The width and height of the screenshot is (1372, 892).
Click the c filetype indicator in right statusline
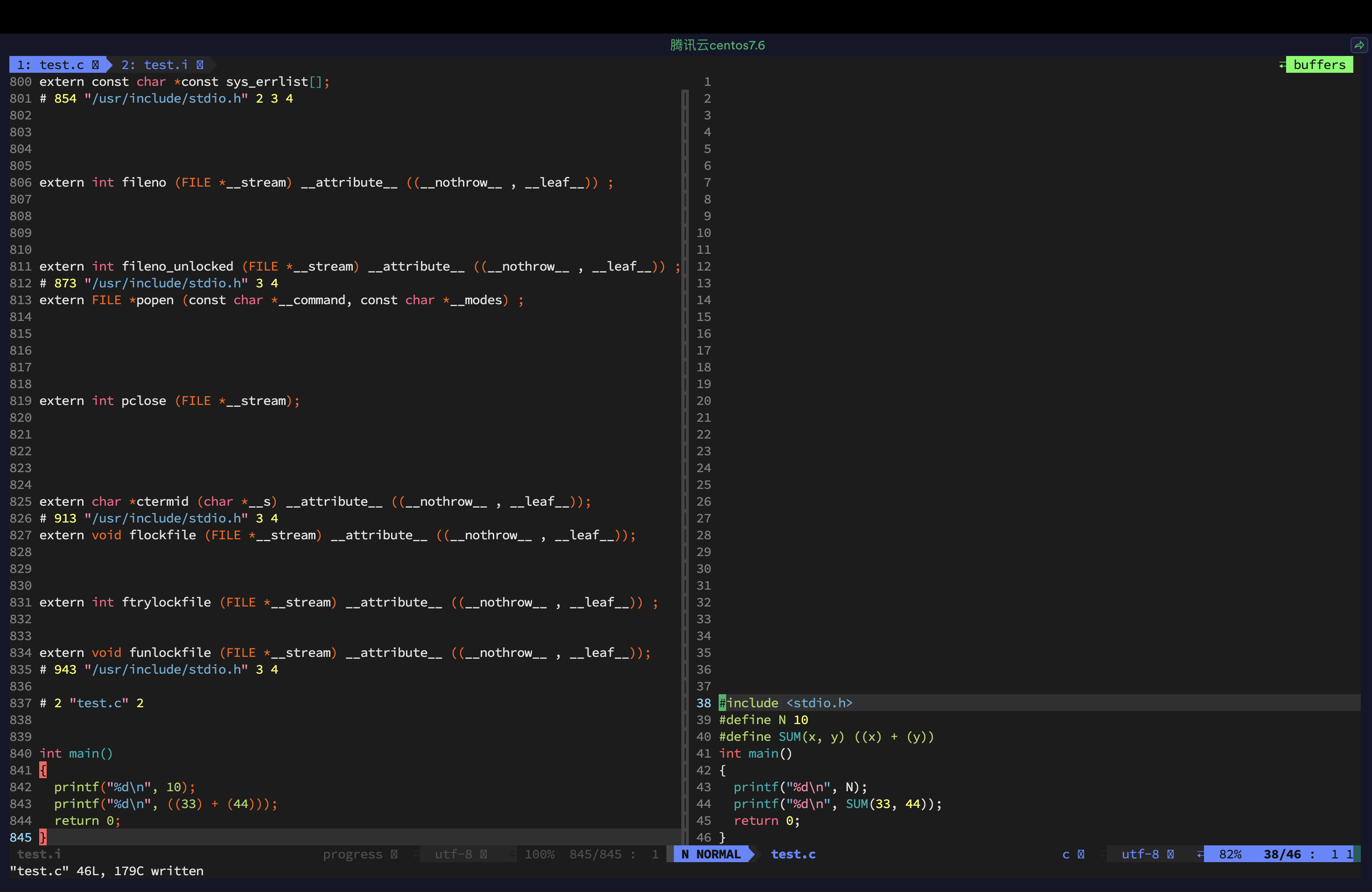pos(1066,854)
